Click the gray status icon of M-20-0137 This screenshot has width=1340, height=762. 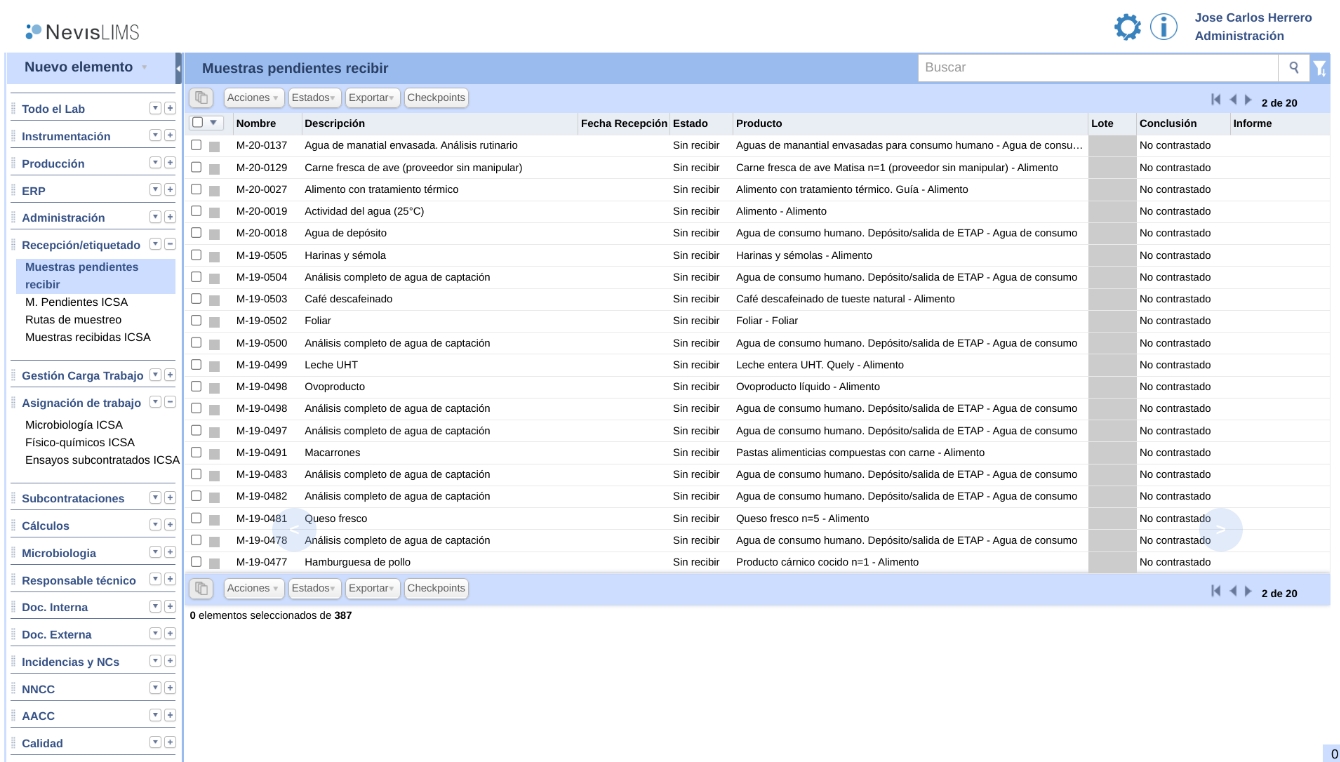(x=214, y=146)
